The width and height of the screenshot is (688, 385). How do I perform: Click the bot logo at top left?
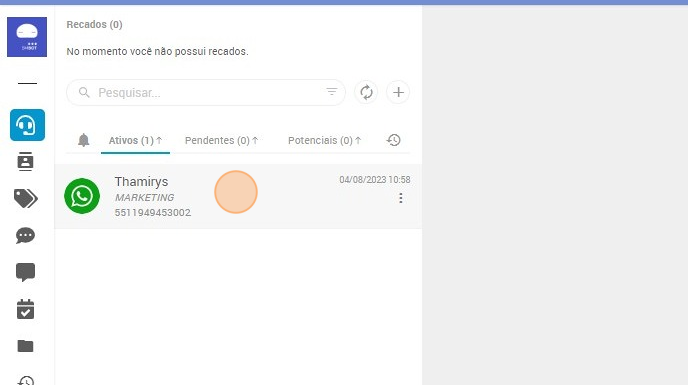click(x=27, y=37)
